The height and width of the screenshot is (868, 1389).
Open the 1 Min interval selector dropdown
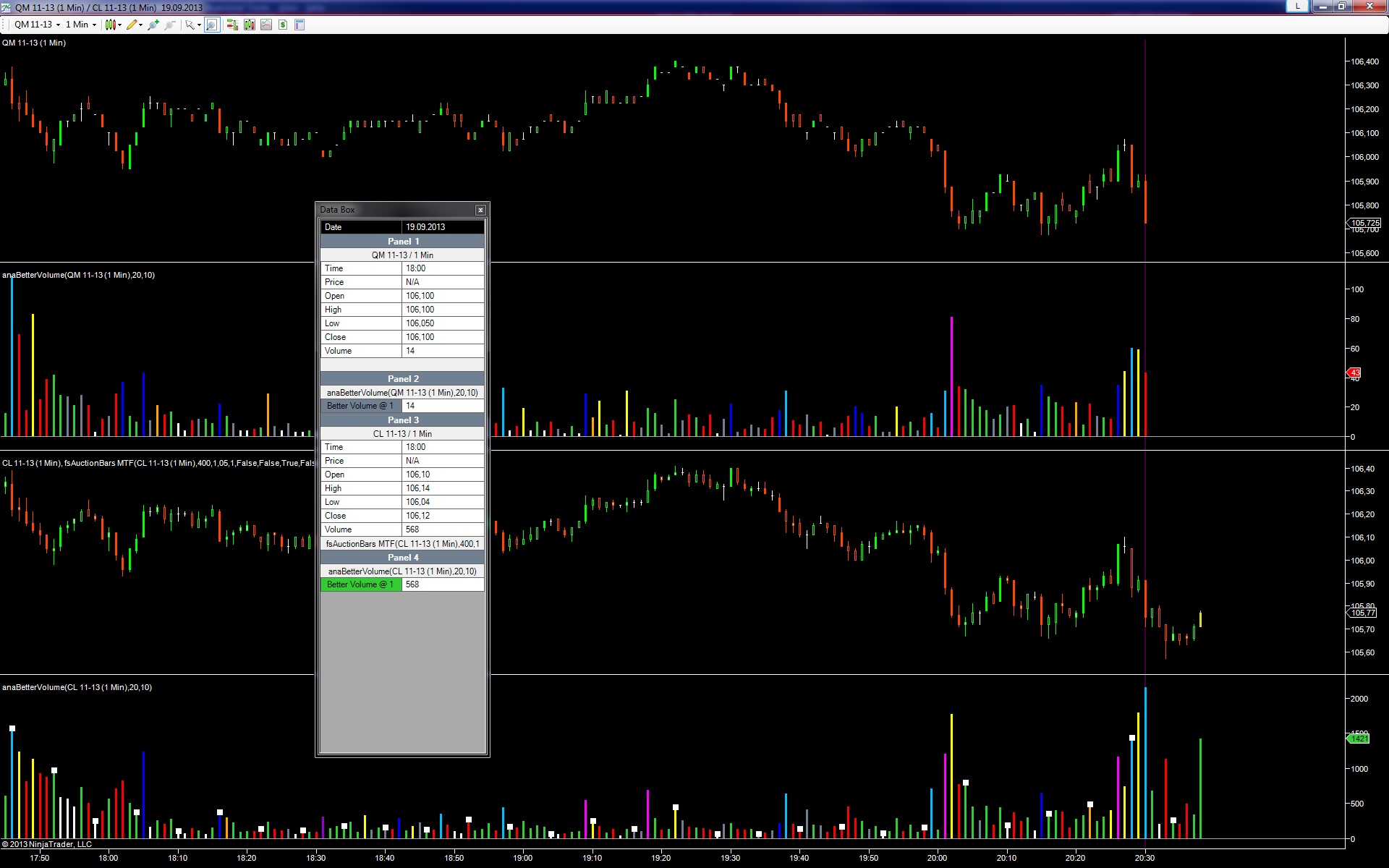tap(80, 25)
